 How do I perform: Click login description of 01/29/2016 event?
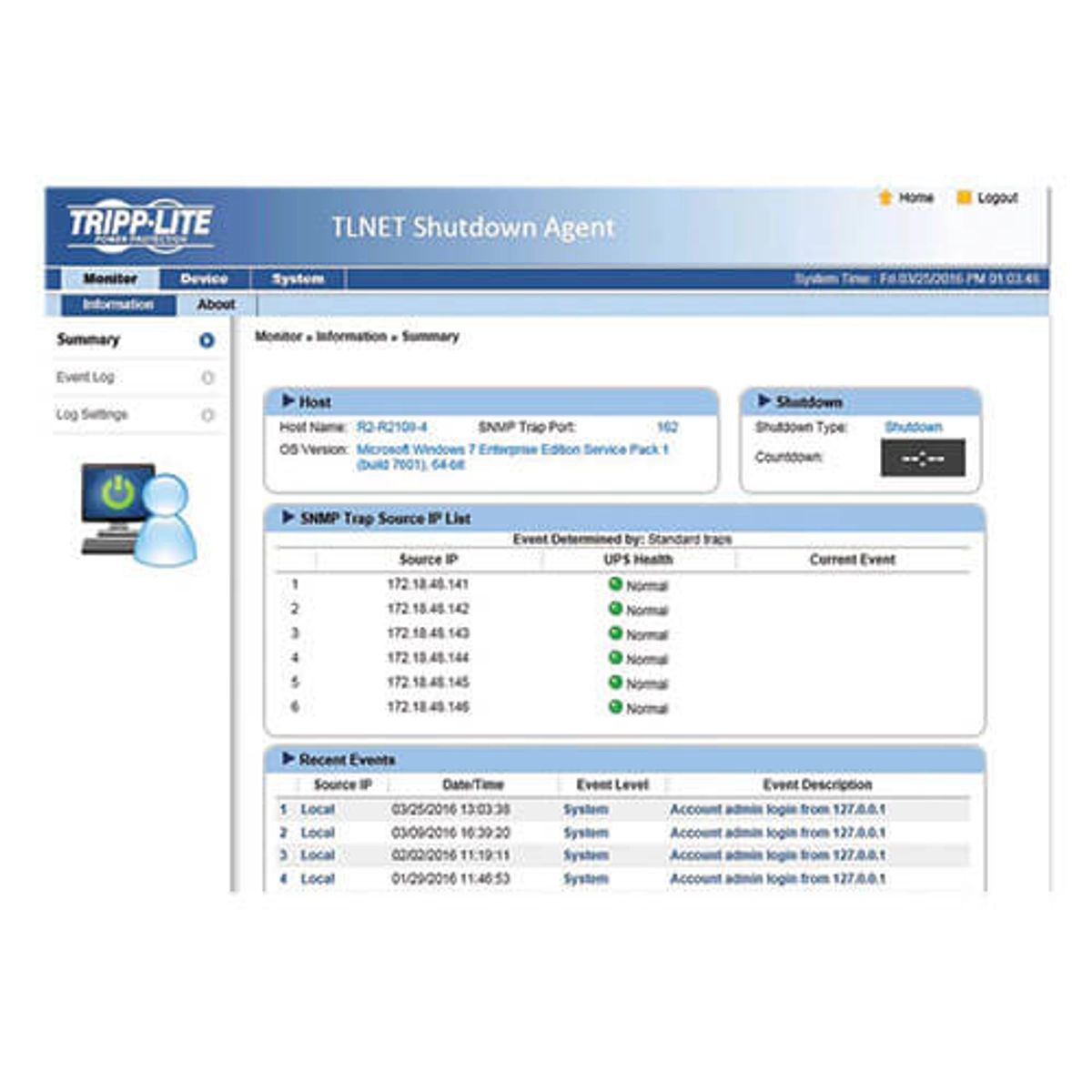pyautogui.click(x=777, y=879)
